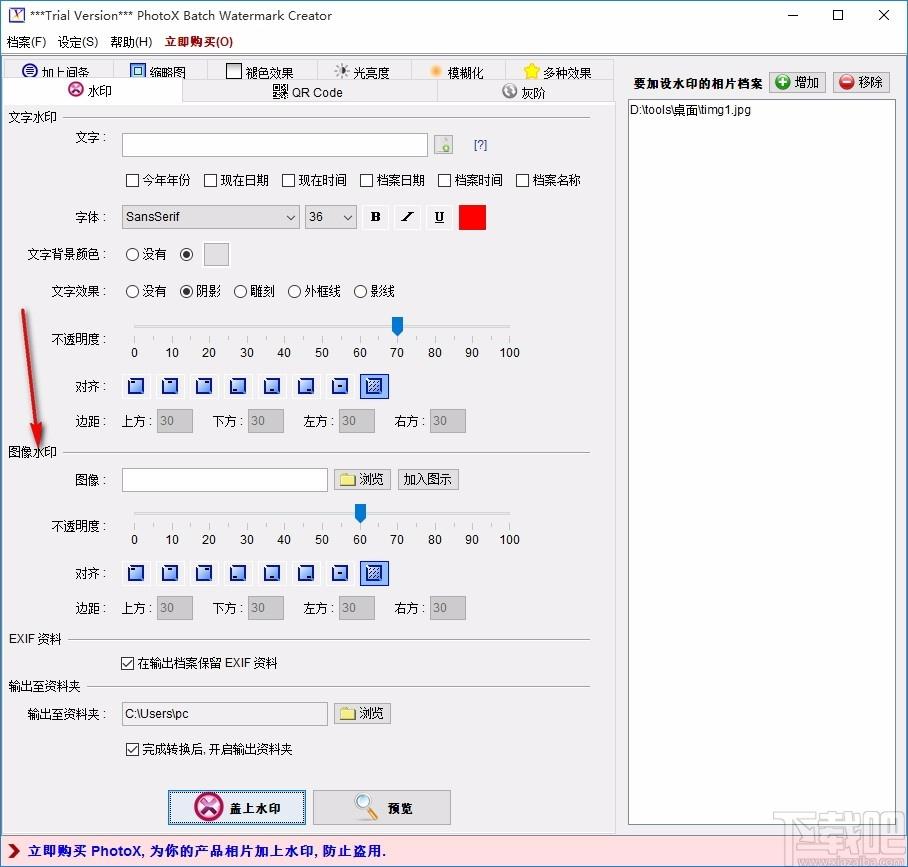Click the small icon beside the text field
This screenshot has height=867, width=908.
click(444, 145)
